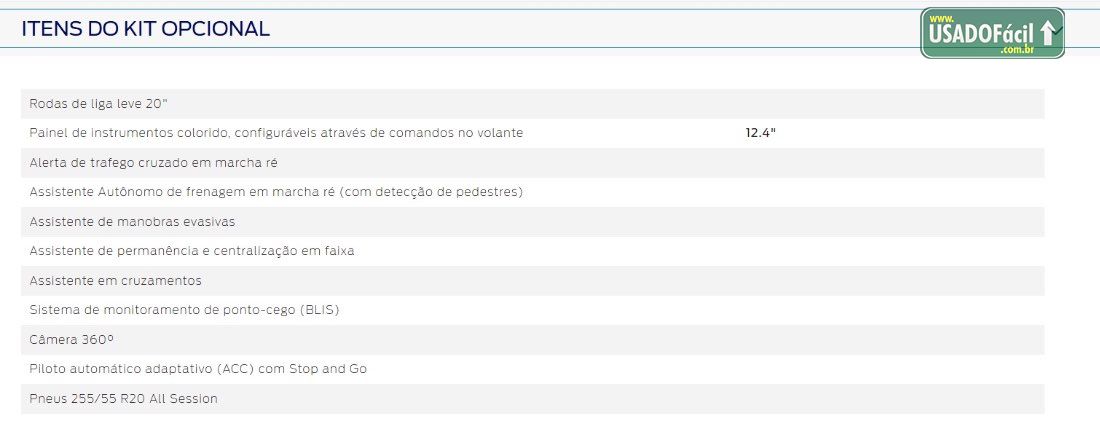Click the white up arrow in logo

[x=1047, y=33]
